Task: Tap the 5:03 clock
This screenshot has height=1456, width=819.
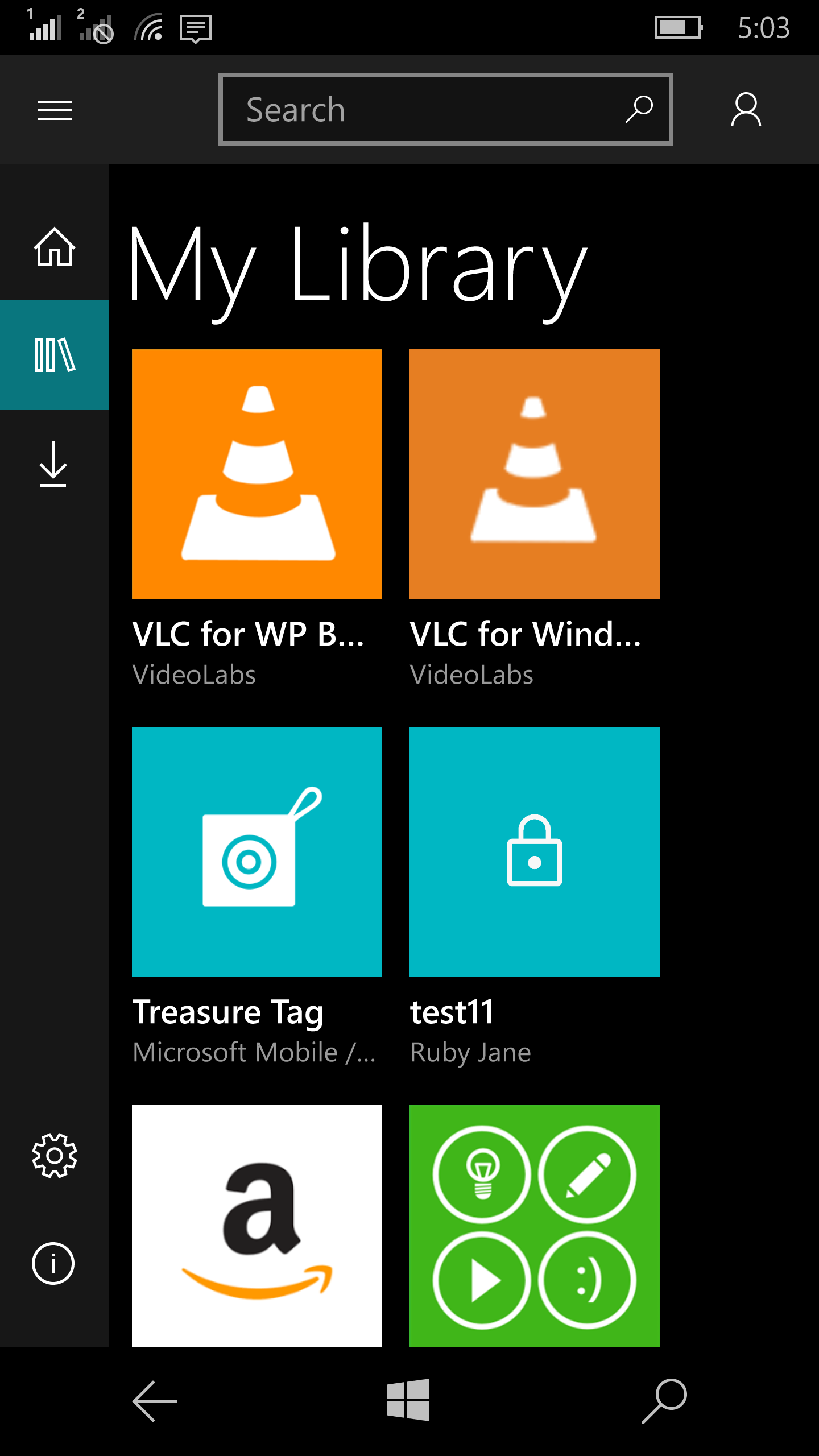Action: point(764,27)
